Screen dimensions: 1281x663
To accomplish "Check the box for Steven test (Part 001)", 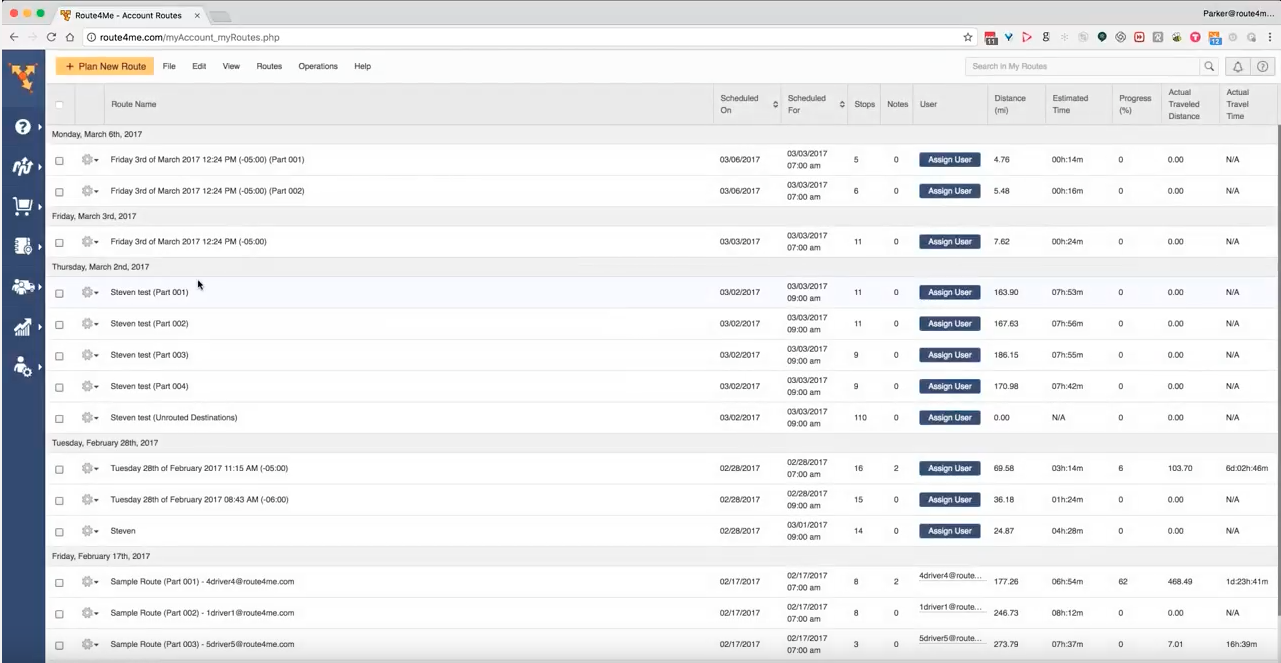I will point(59,293).
